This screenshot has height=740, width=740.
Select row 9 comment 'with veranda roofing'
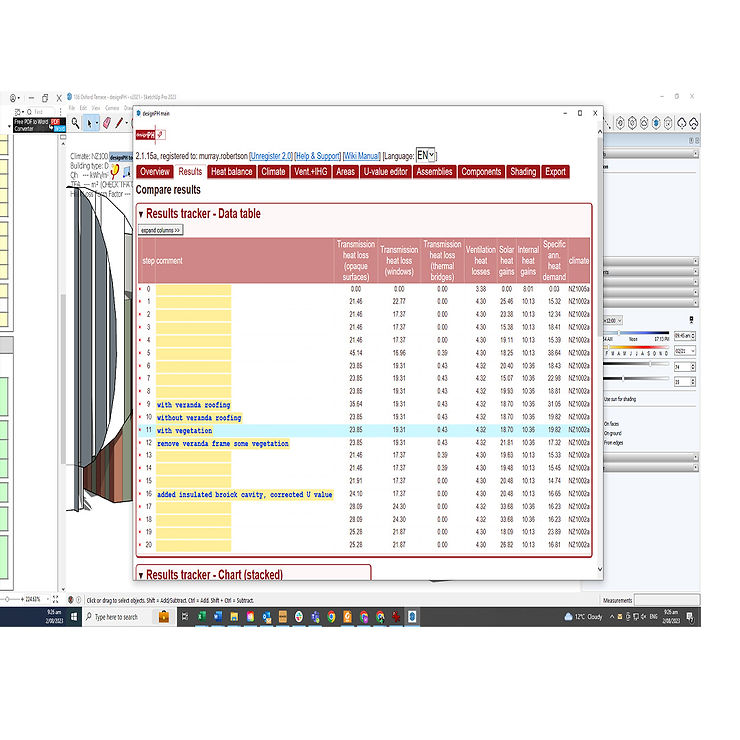[193, 405]
